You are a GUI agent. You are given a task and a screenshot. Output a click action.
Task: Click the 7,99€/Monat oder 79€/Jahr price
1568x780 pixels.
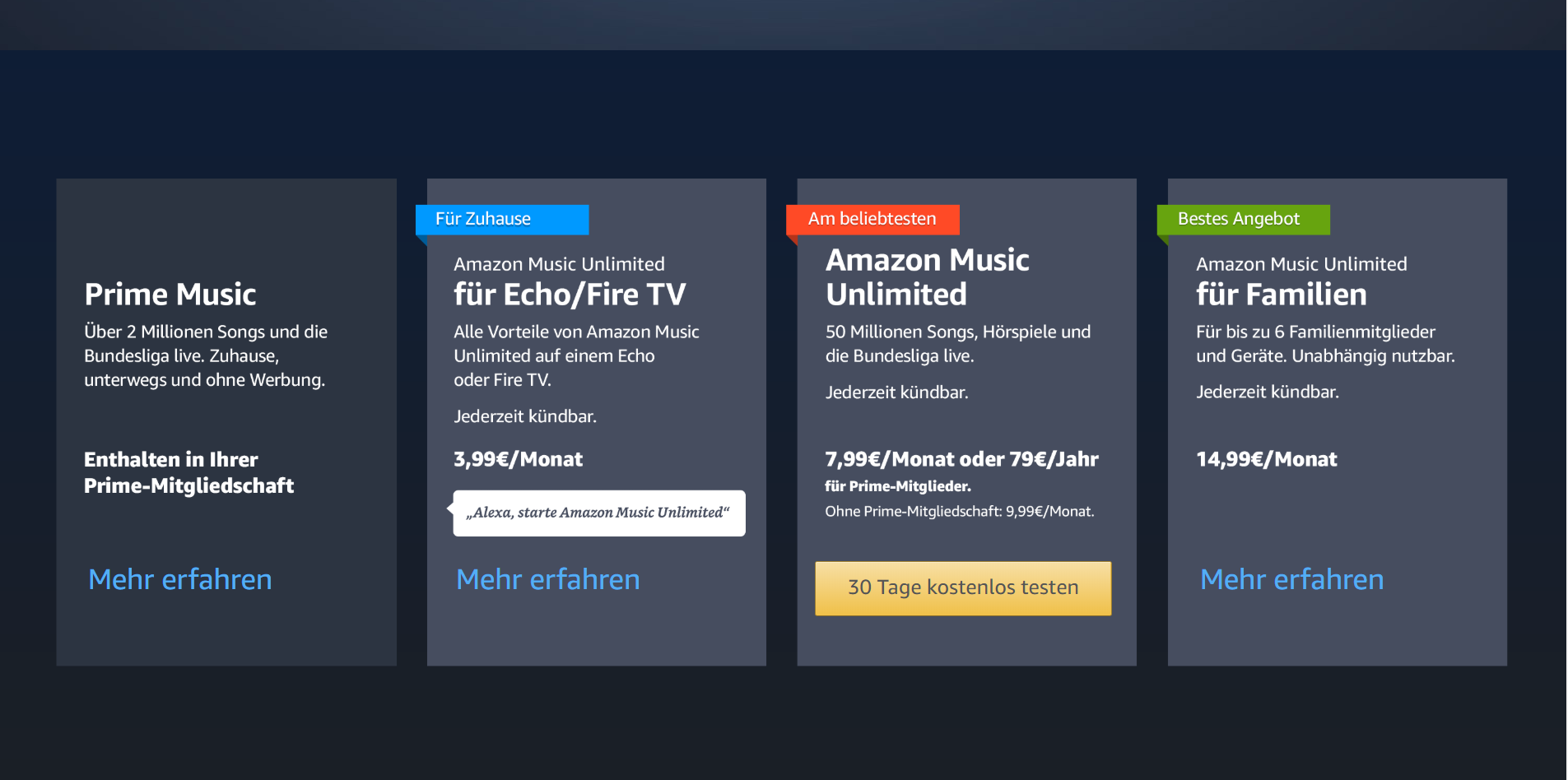[962, 459]
